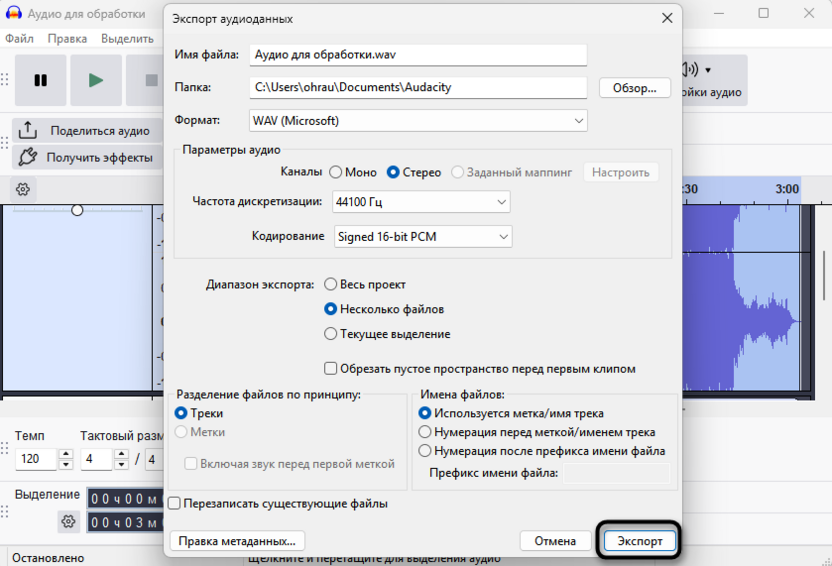Viewport: 832px width, 566px height.
Task: Start playback with the green Play button
Action: click(96, 80)
